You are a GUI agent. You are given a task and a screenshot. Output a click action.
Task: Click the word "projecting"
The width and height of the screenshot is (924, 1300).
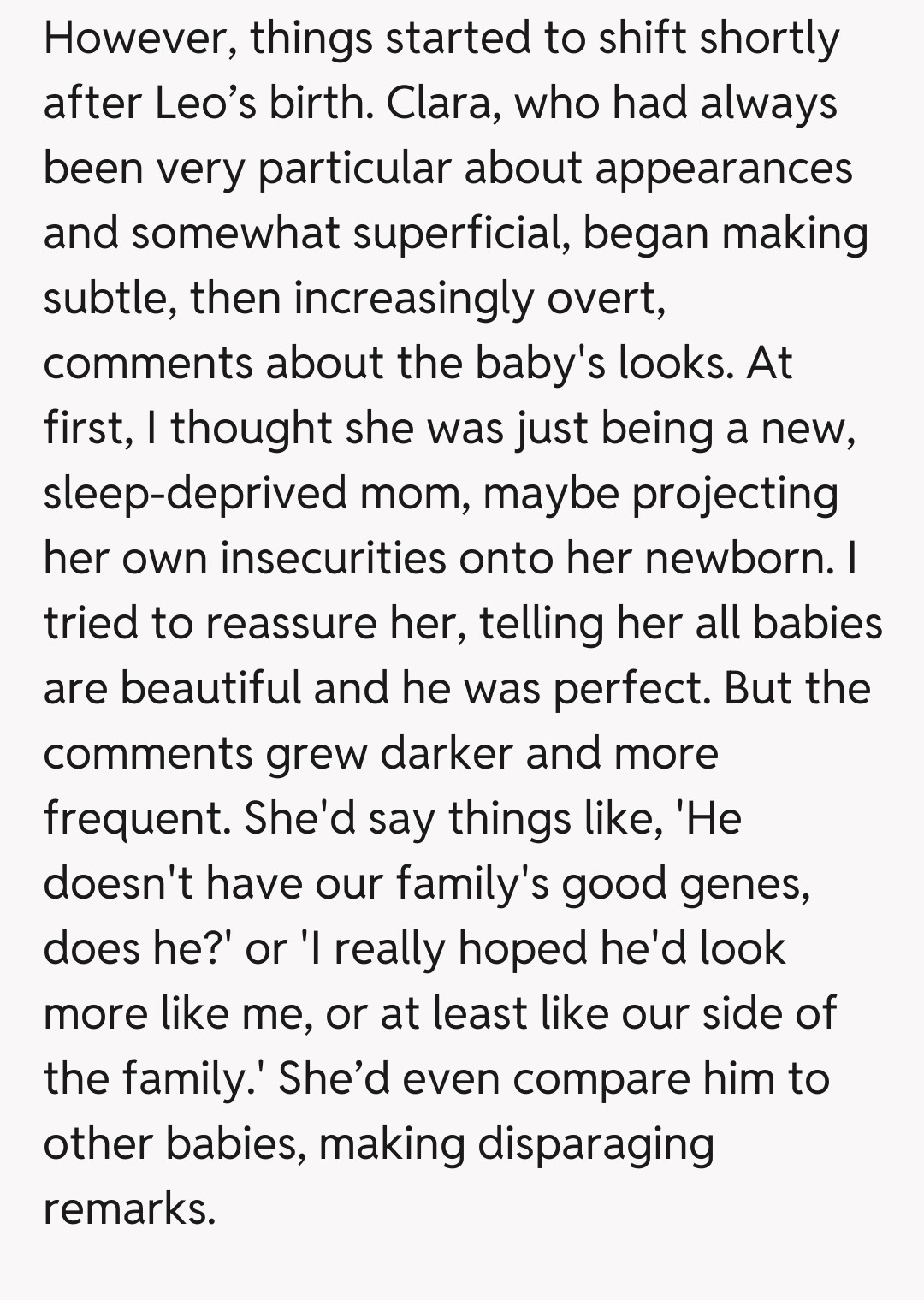pyautogui.click(x=735, y=494)
